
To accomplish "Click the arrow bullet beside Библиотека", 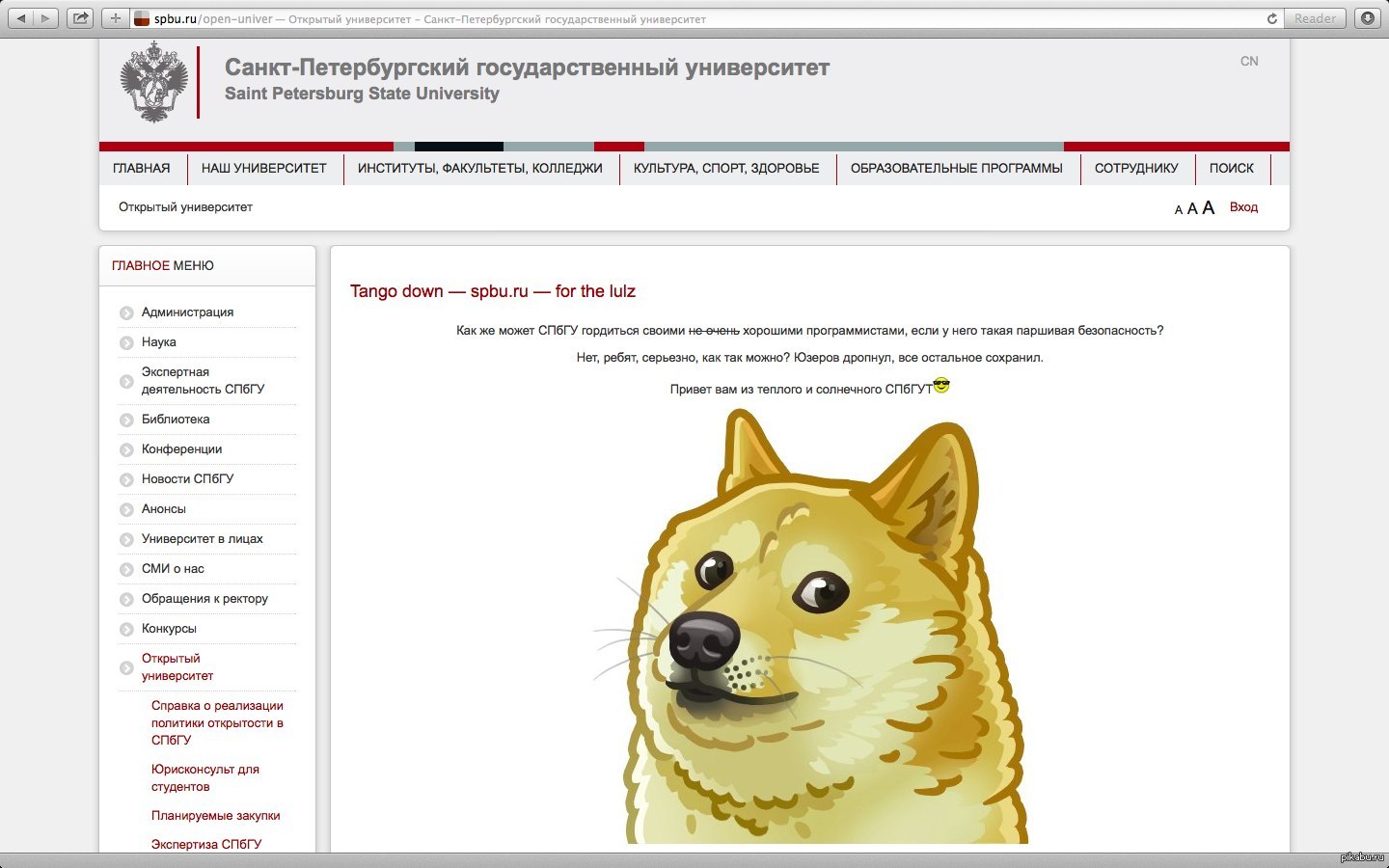I will click(126, 420).
